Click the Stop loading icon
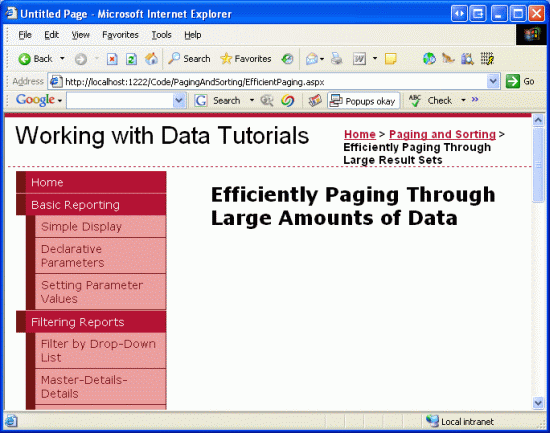 point(112,59)
